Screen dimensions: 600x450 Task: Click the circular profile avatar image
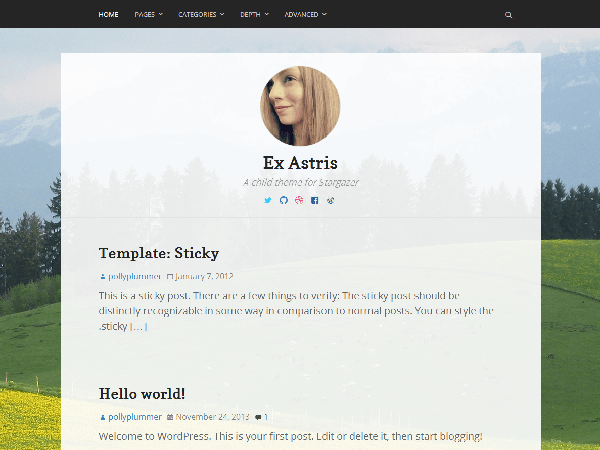coord(300,106)
